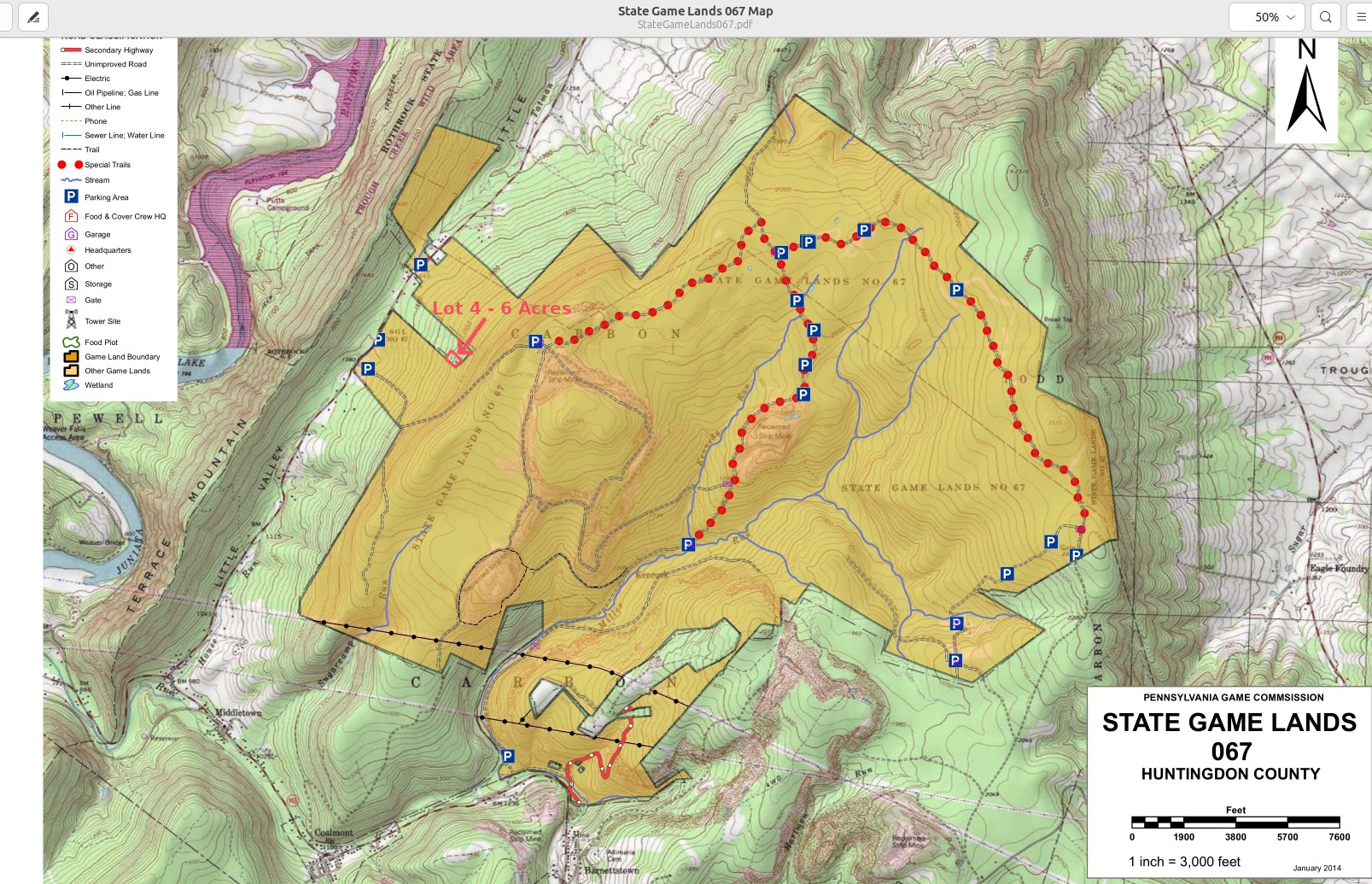
Task: Click the parking icon near Middletown river bend
Action: (508, 756)
